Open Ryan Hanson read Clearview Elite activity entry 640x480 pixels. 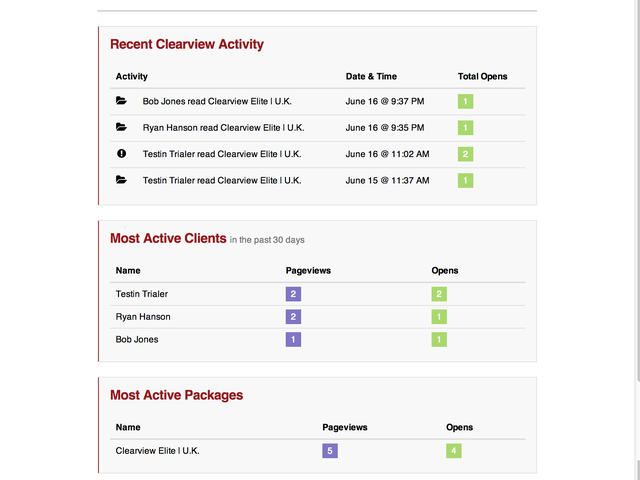[223, 128]
